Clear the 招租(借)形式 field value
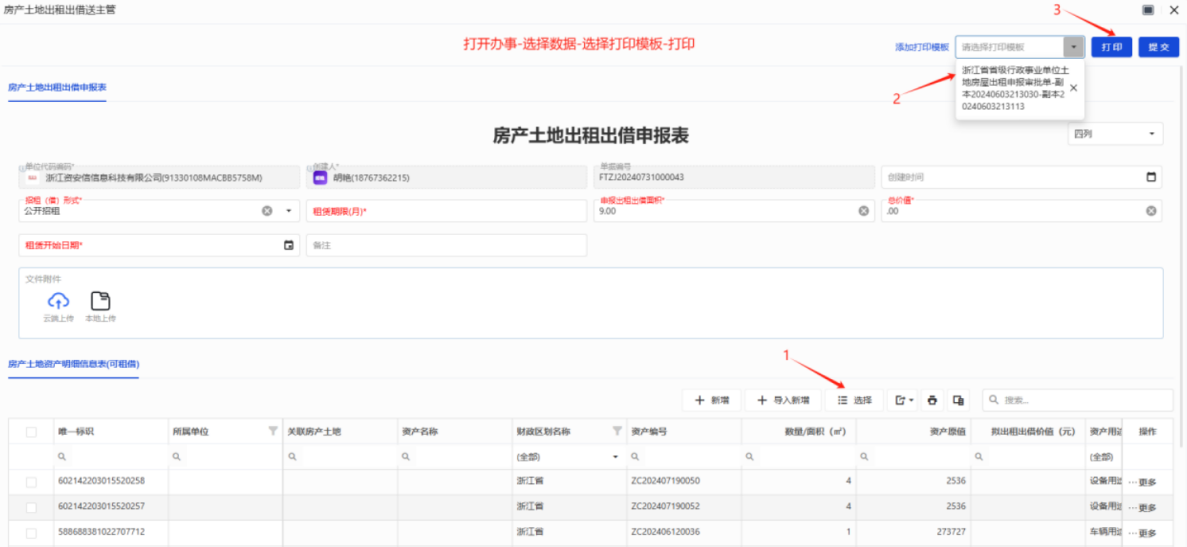This screenshot has height=547, width=1187. point(267,211)
